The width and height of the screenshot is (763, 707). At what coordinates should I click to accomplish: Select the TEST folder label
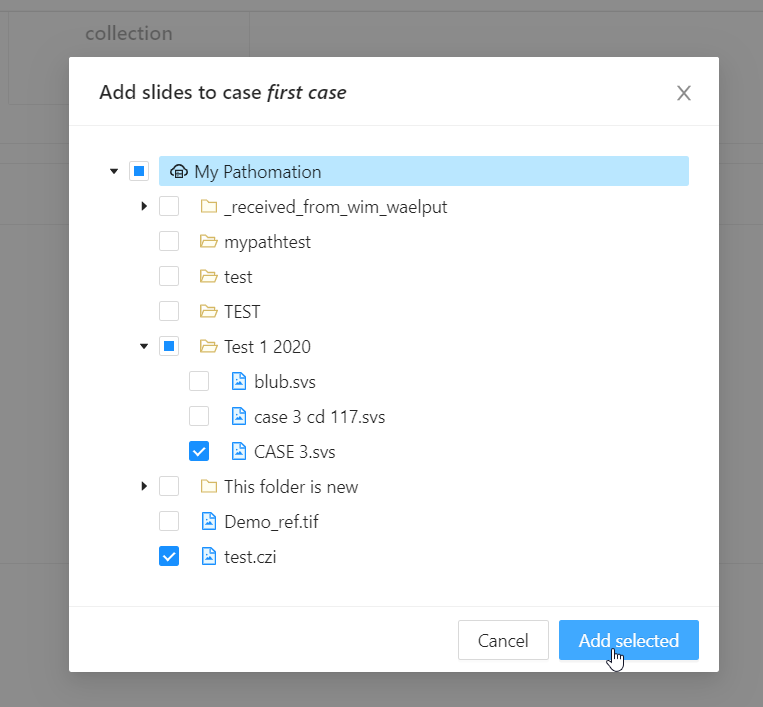(242, 312)
